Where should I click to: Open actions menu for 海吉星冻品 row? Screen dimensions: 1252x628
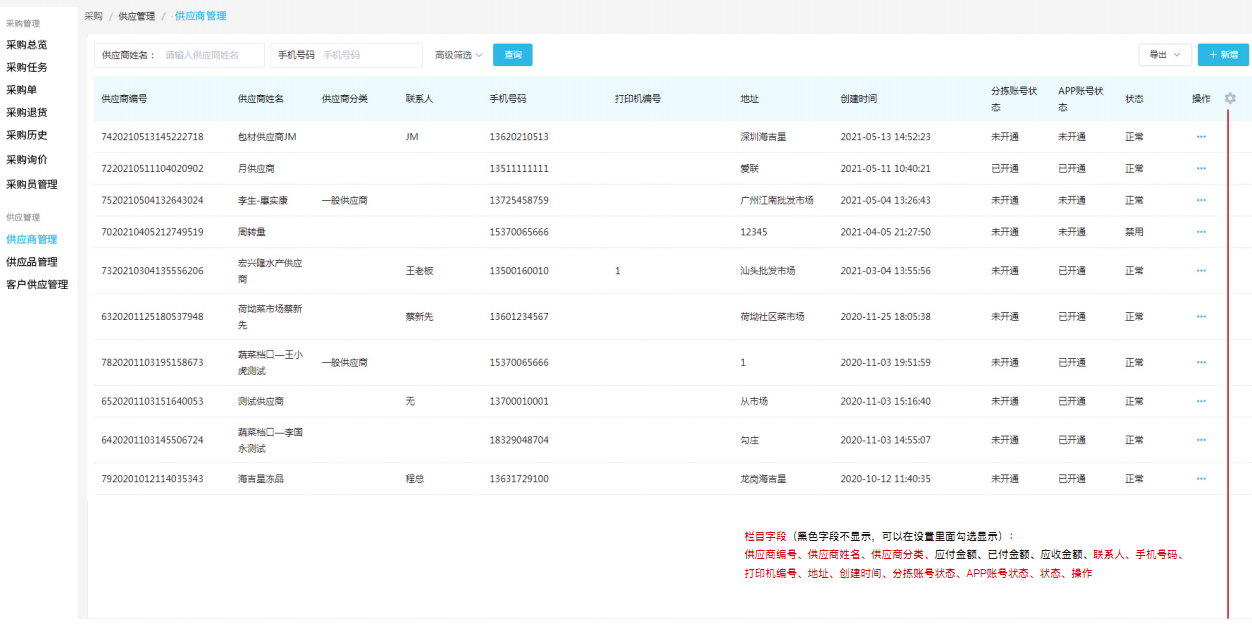tap(1201, 479)
